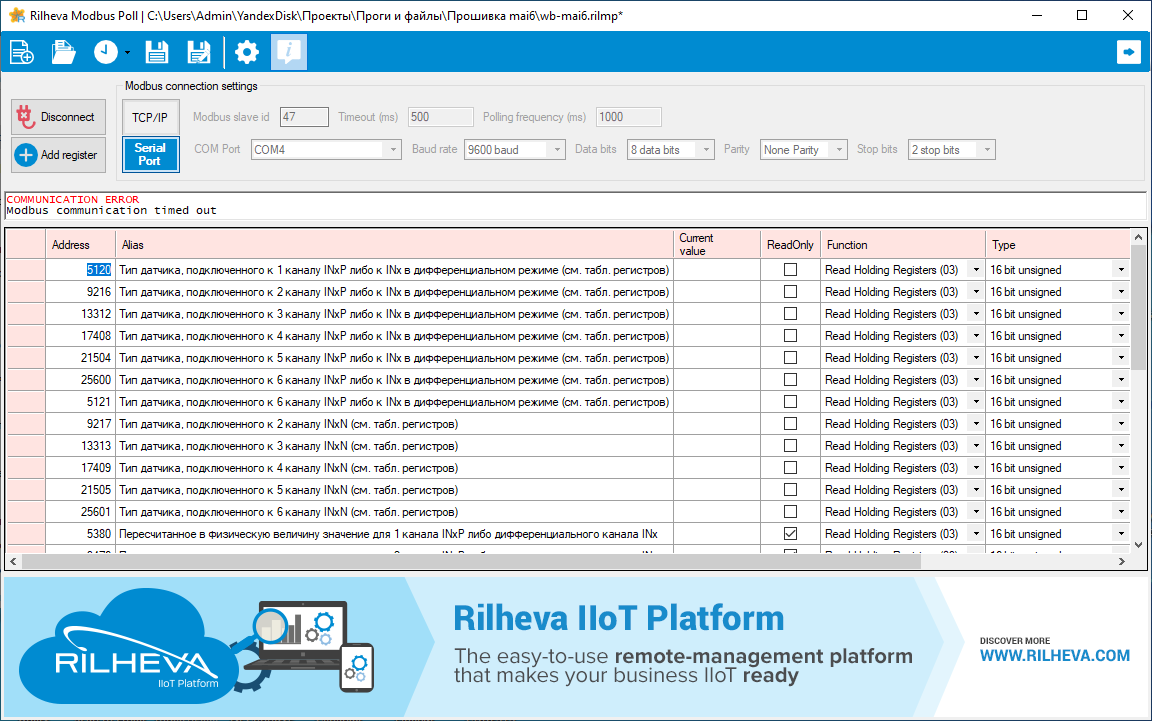Open Type dropdown for address 13312

(x=1120, y=314)
